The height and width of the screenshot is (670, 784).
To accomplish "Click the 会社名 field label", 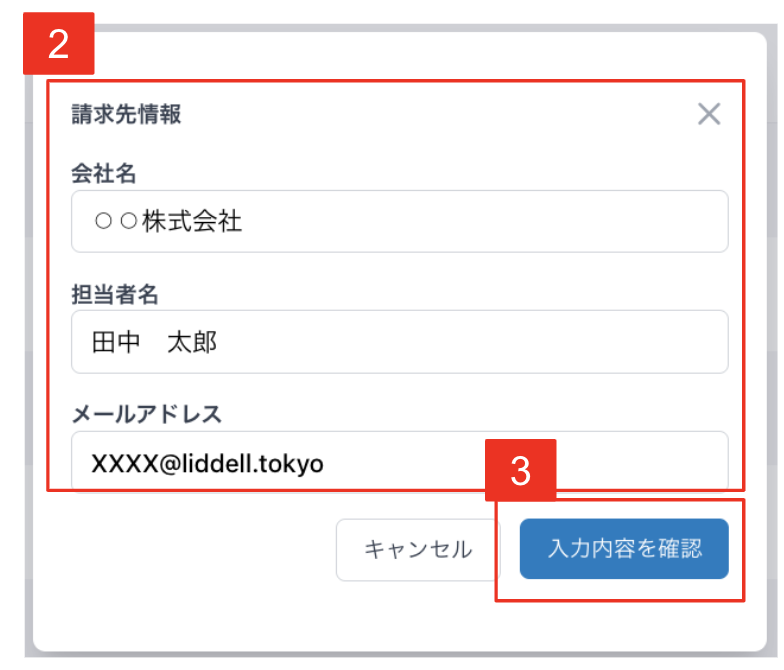I will pyautogui.click(x=104, y=174).
